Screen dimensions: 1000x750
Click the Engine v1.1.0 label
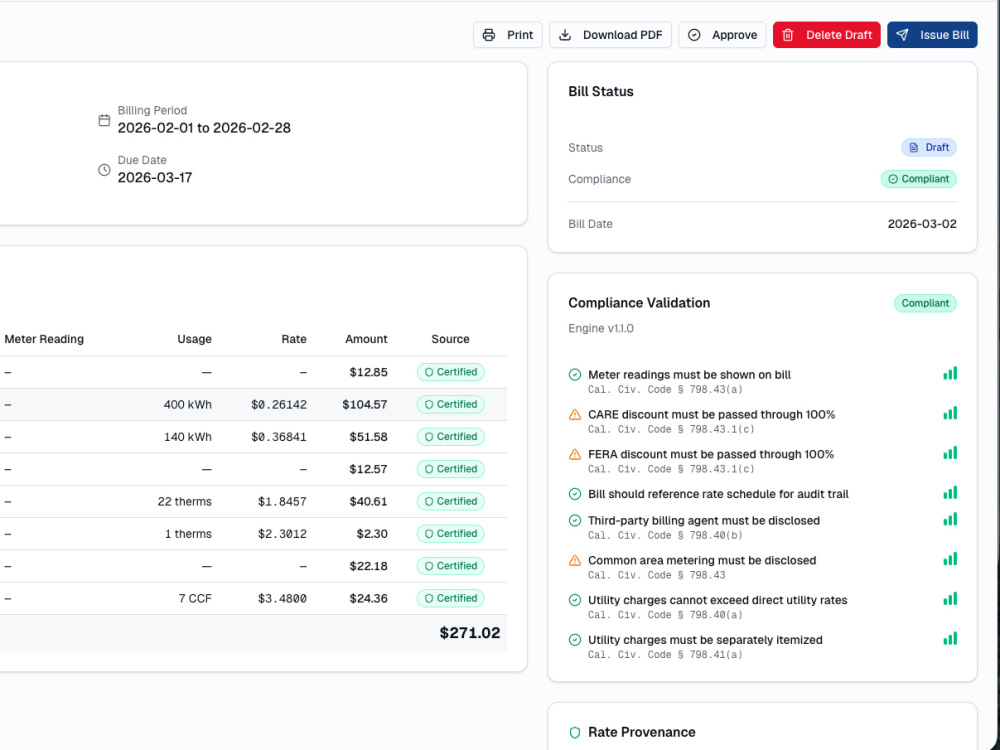(x=601, y=328)
